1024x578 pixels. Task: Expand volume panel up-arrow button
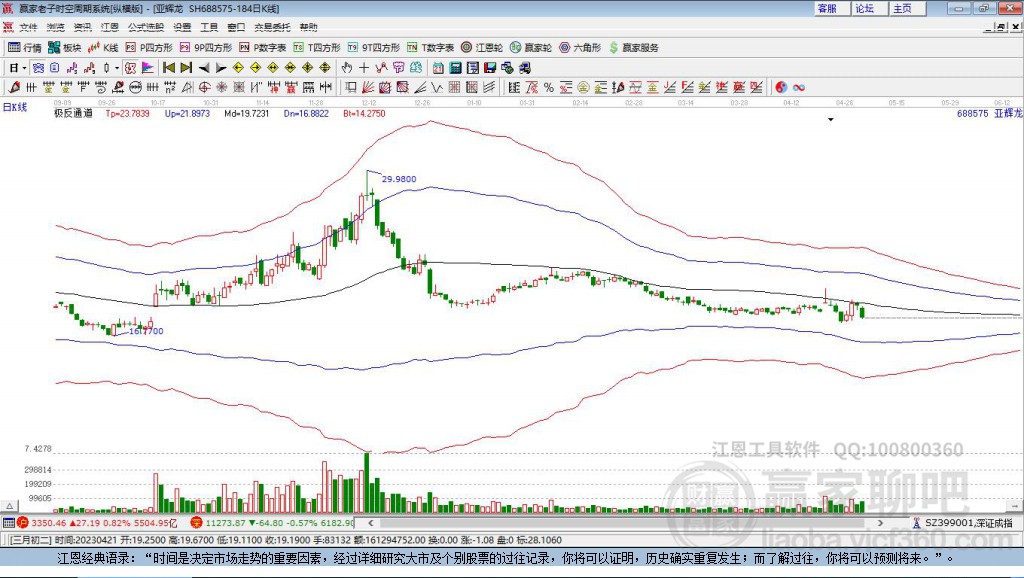[x=9, y=506]
